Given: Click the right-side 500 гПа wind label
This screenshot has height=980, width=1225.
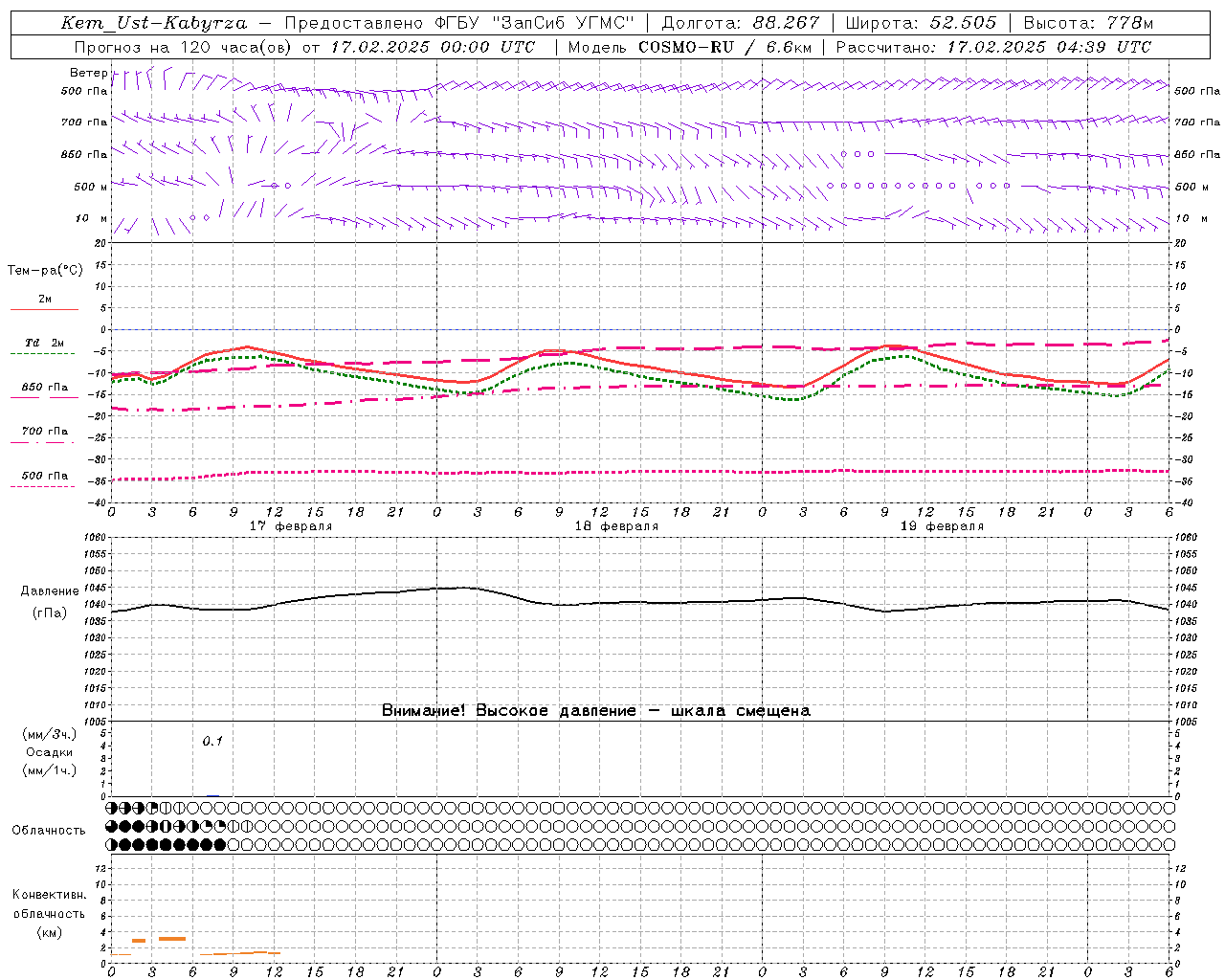Looking at the screenshot, I should pos(1198,92).
